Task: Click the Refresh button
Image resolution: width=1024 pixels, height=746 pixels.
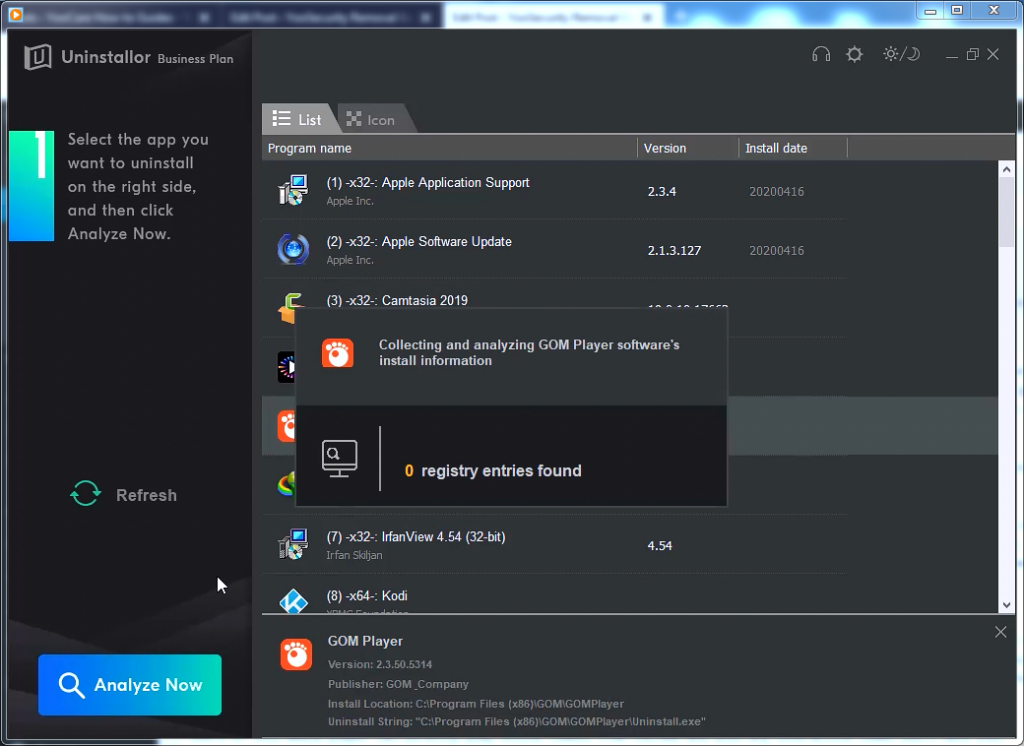Action: tap(123, 495)
